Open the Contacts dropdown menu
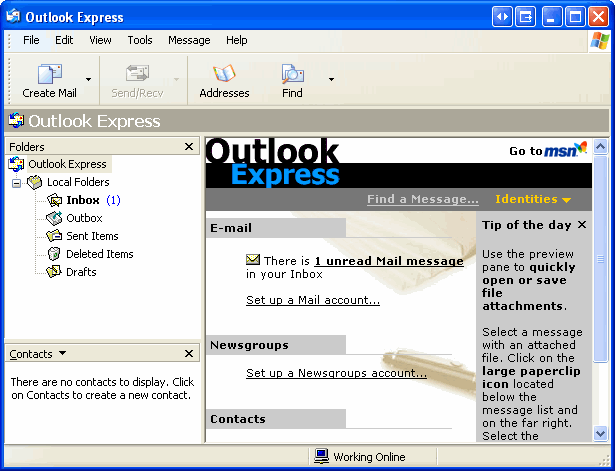The width and height of the screenshot is (616, 472). click(x=62, y=353)
